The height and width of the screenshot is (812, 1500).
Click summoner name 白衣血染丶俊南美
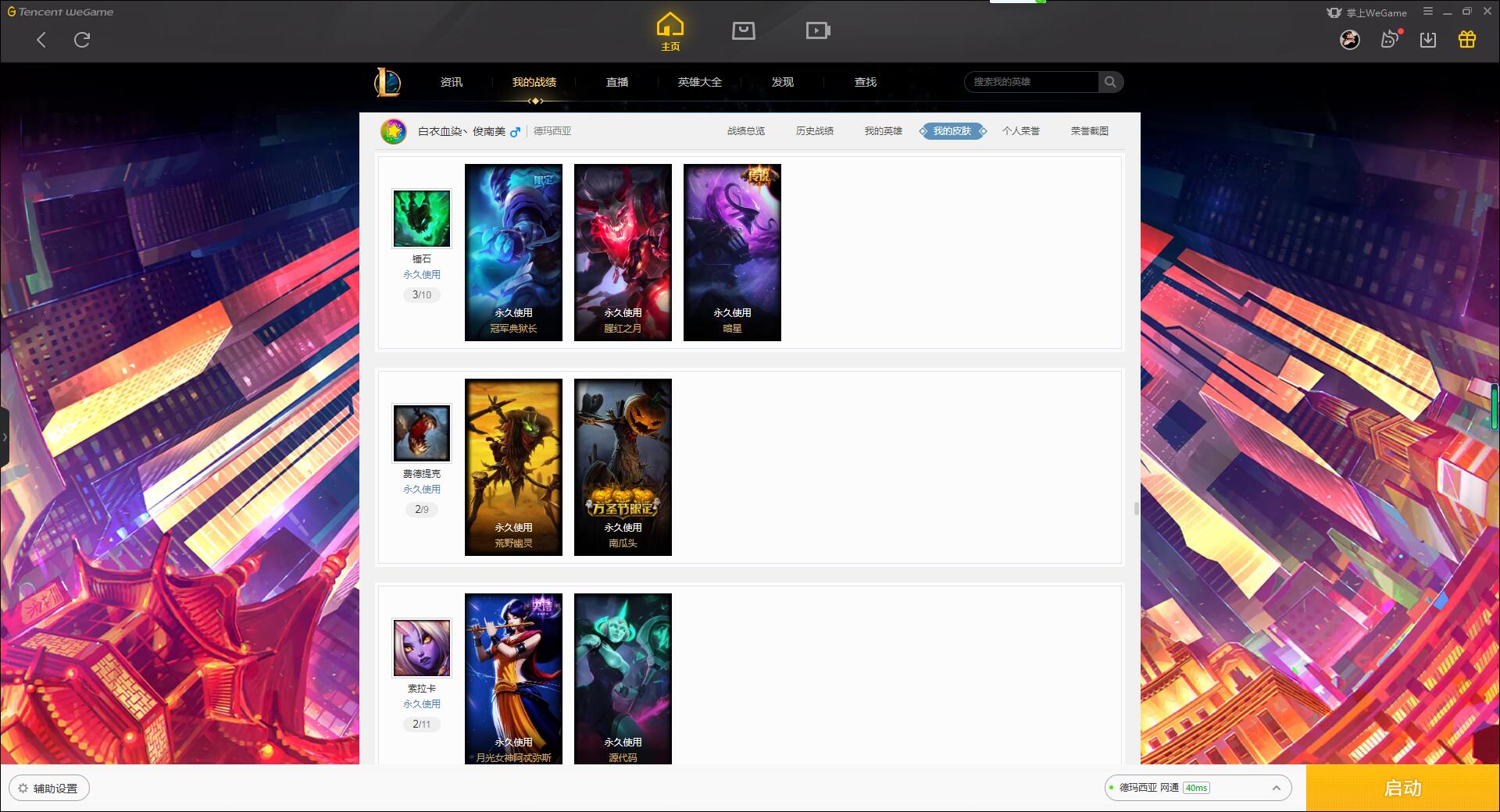(462, 131)
